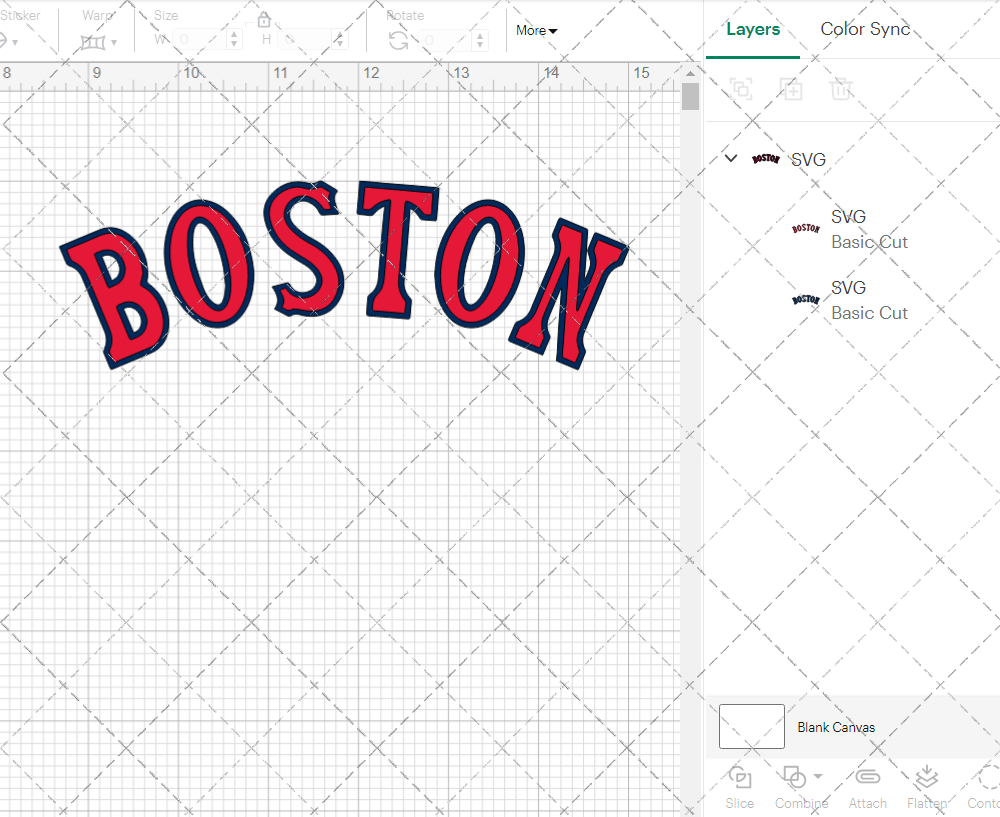
Task: Collapse the SVG group chevron
Action: click(x=731, y=158)
